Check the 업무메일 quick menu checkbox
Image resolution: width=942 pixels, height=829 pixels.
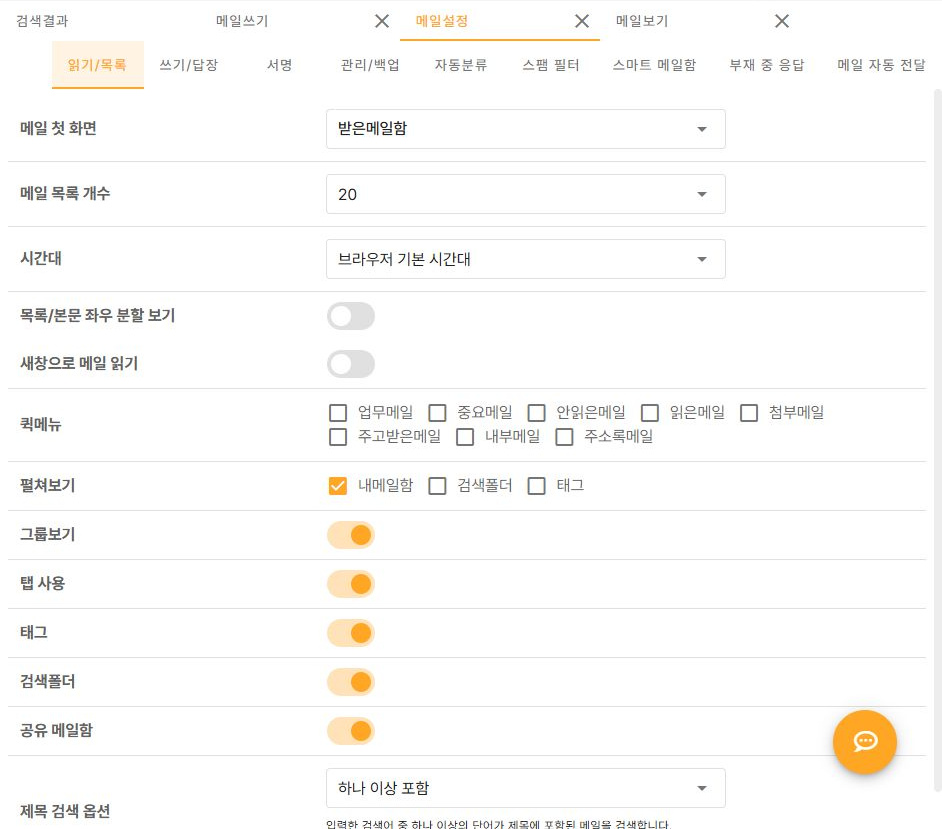click(x=338, y=413)
